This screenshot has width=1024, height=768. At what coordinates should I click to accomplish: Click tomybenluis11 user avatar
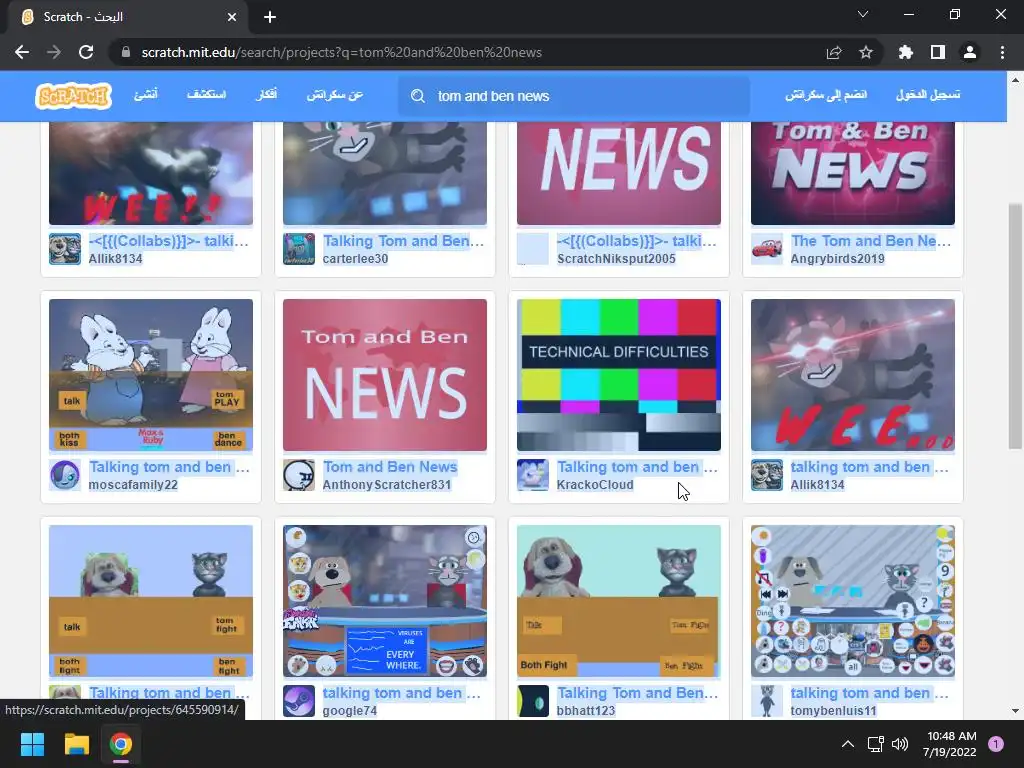767,701
